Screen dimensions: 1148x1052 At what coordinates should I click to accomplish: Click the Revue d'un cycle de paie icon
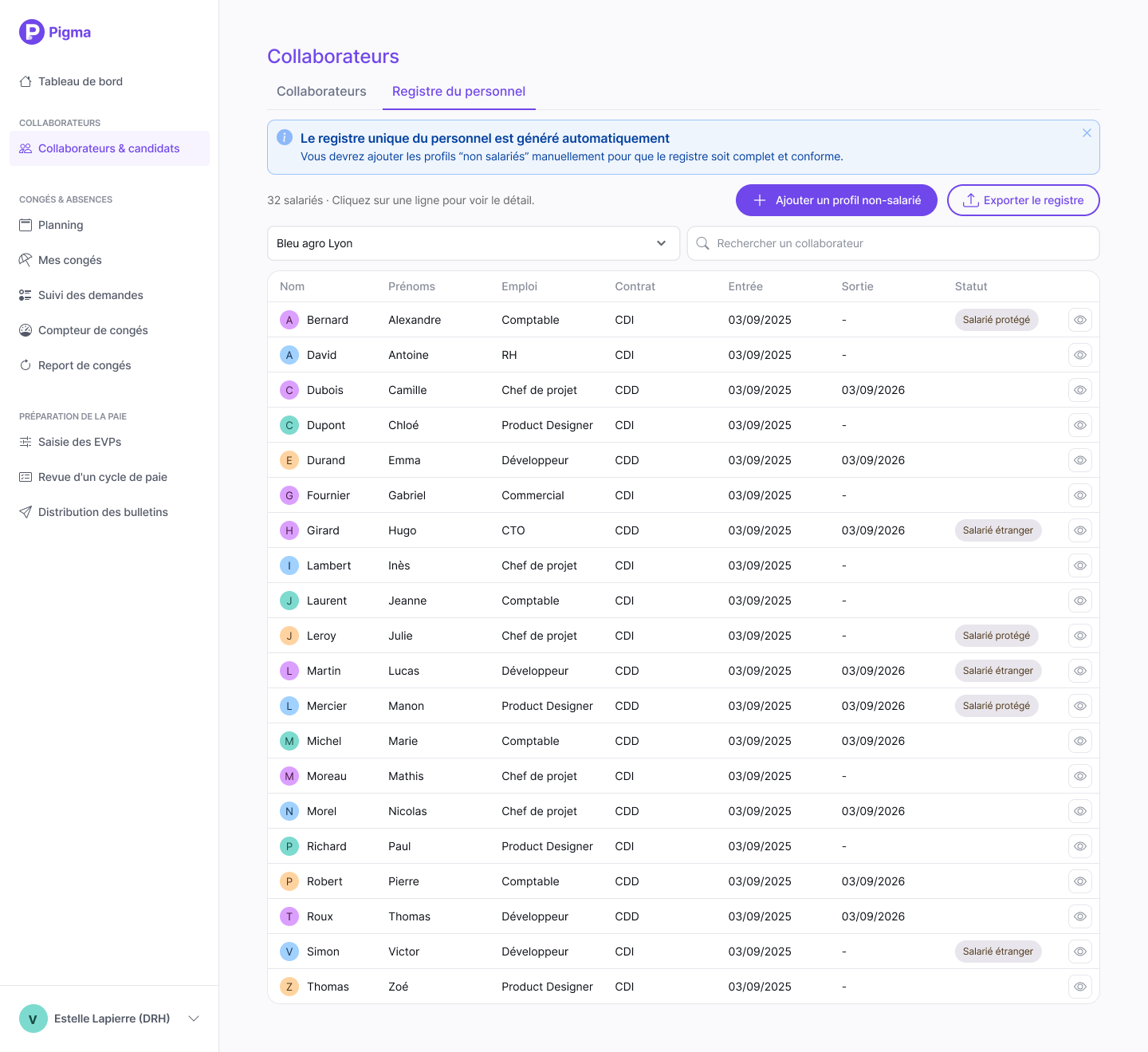pyautogui.click(x=26, y=477)
